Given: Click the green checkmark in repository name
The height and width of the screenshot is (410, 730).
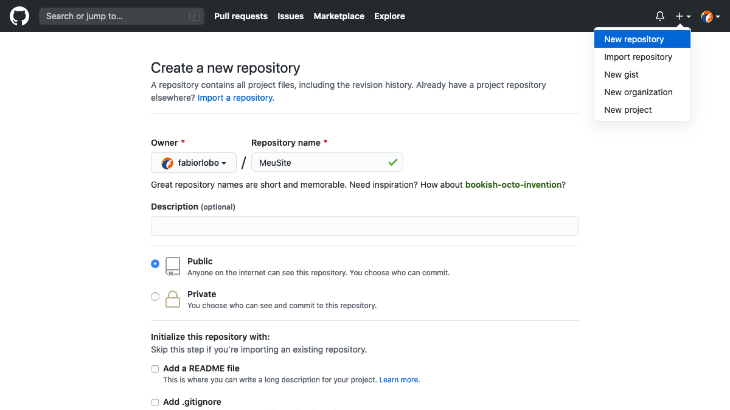Looking at the screenshot, I should (393, 162).
